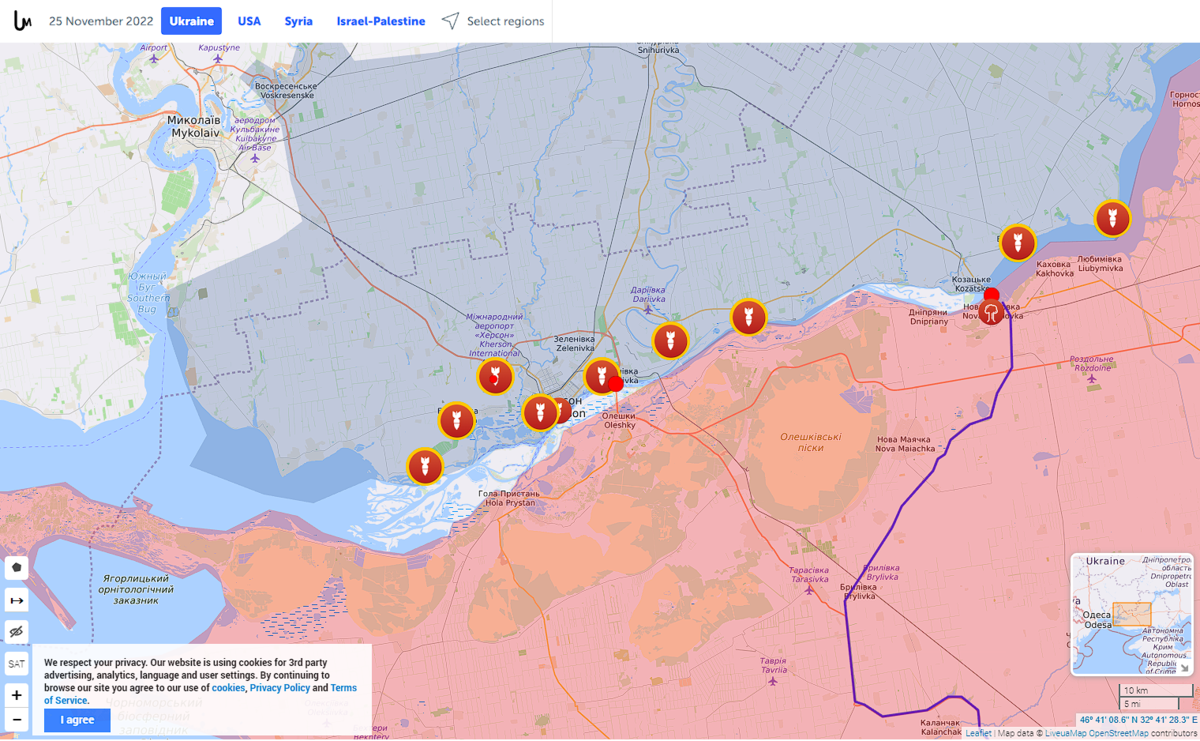Click the Tarasivka airfield plane icon
Image resolution: width=1200 pixels, height=741 pixels.
point(809,590)
